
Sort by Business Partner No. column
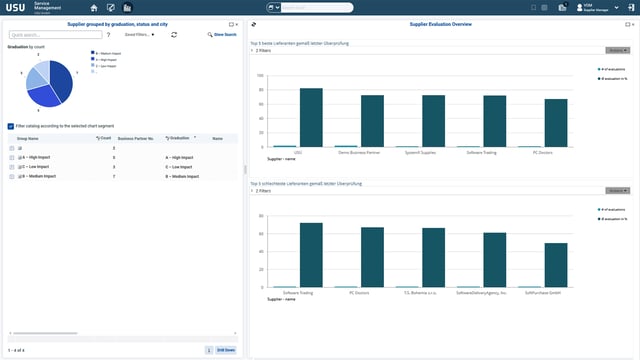click(x=136, y=139)
